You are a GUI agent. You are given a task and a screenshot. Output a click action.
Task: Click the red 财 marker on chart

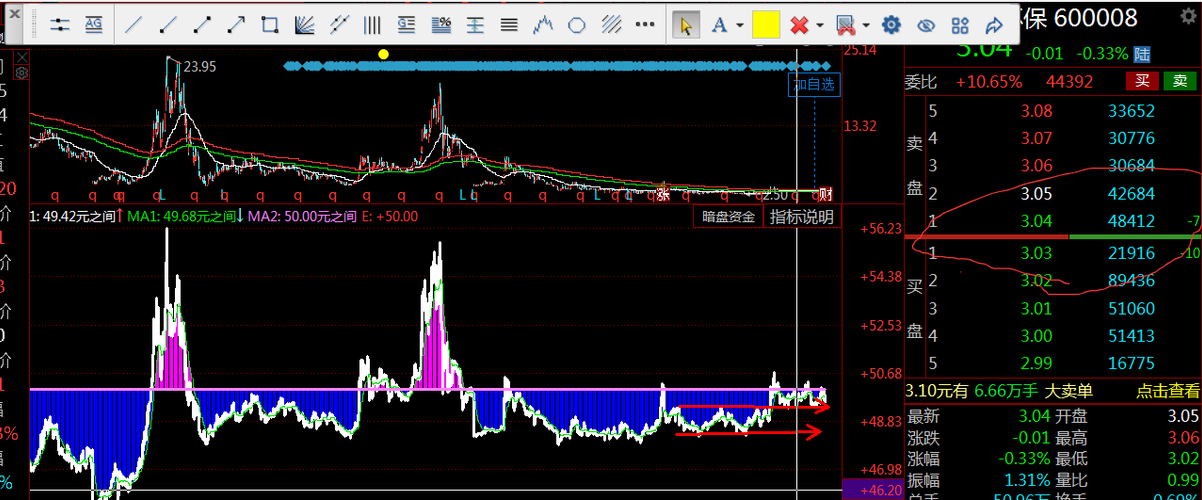tap(826, 193)
